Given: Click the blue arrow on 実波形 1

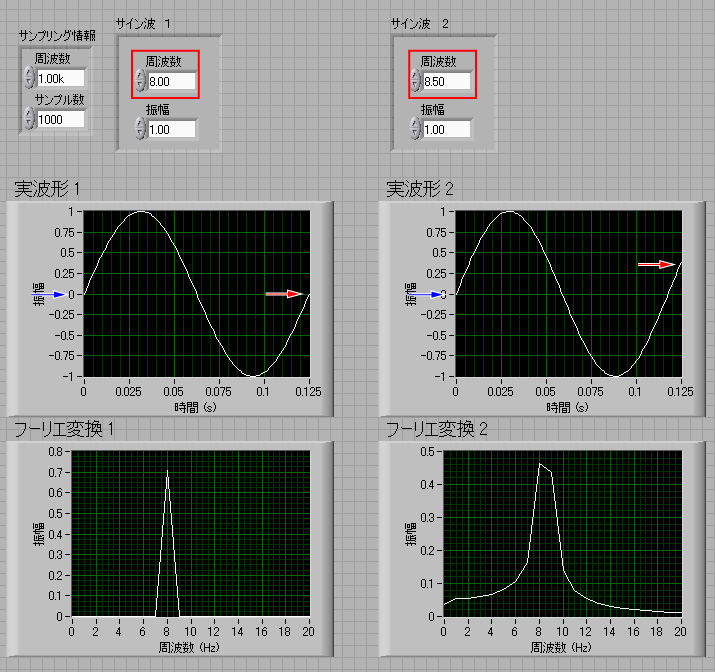Looking at the screenshot, I should pos(58,294).
